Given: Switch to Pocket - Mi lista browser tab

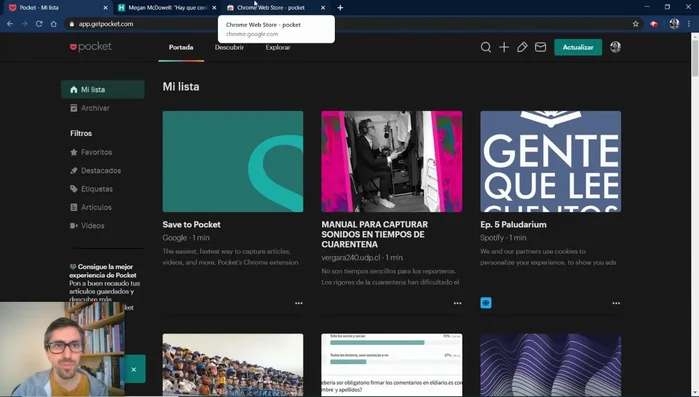Looking at the screenshot, I should [57, 8].
